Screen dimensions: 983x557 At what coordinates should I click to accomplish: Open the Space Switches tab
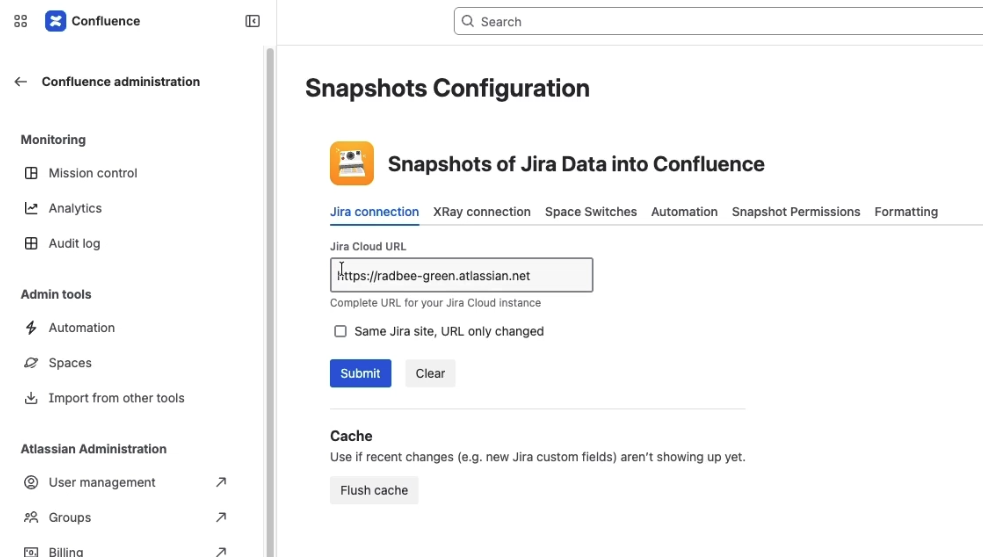coord(591,212)
